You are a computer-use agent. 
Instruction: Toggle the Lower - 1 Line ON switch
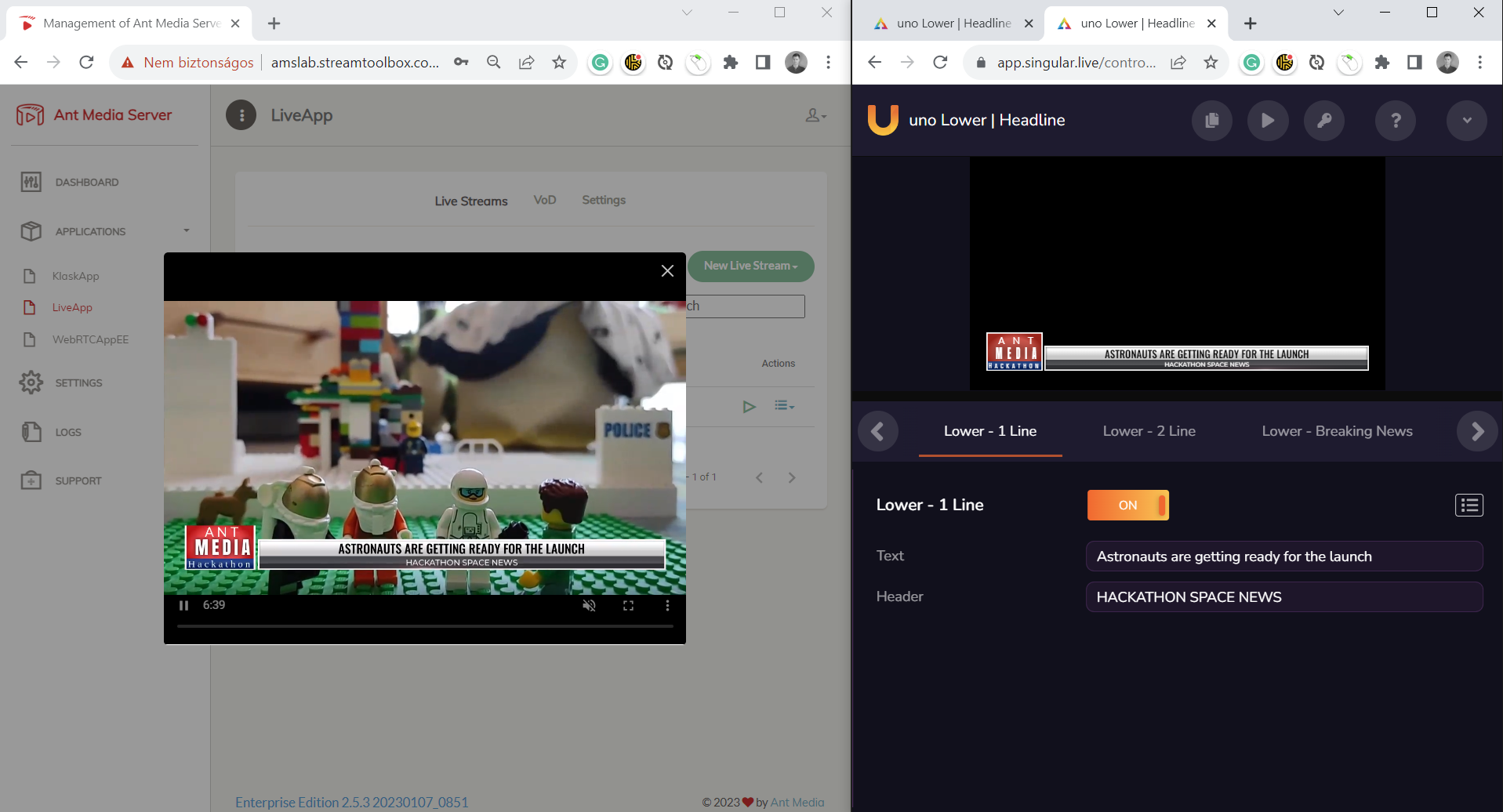1127,506
